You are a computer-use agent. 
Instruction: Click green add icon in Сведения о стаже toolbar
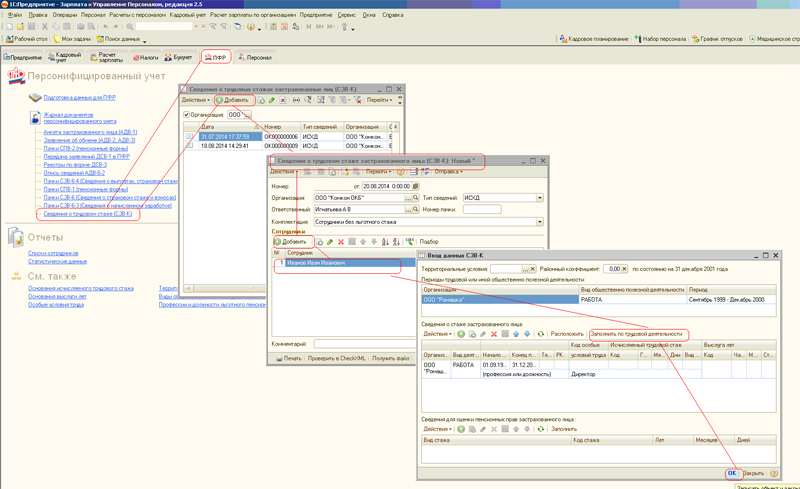coord(460,334)
